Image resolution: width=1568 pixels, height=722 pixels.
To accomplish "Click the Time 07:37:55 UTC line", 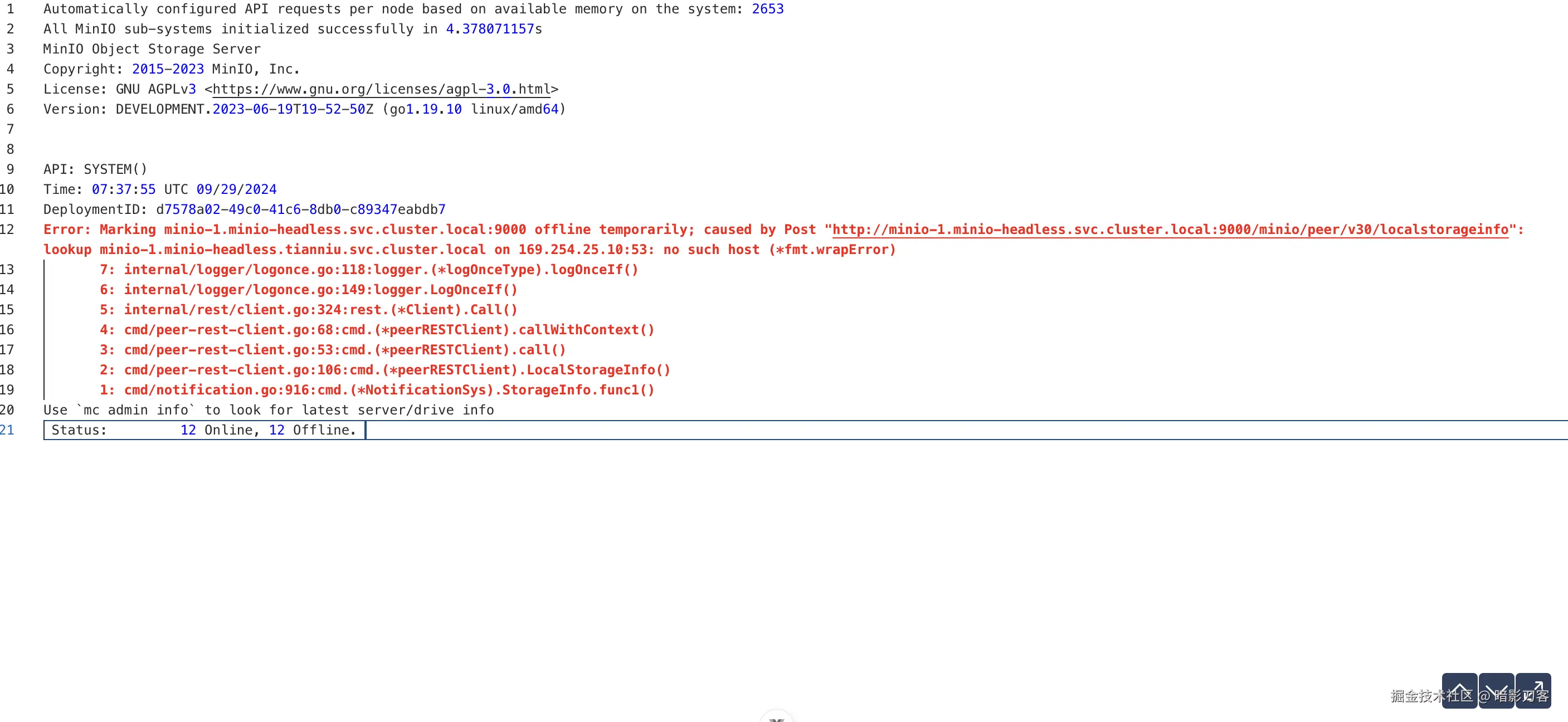I will click(159, 190).
